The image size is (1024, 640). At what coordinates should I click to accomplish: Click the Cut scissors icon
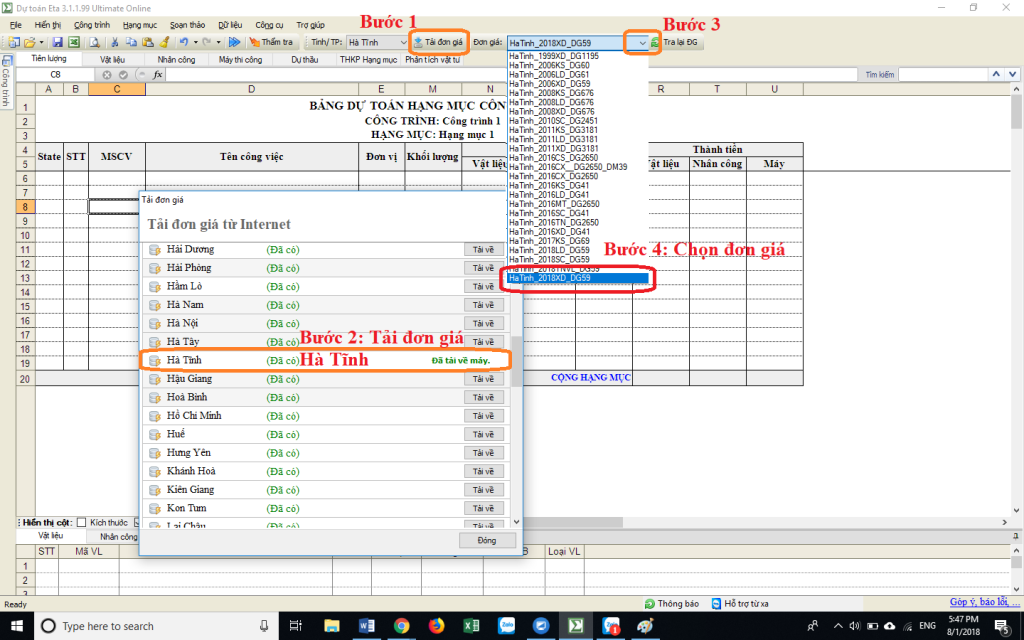click(116, 43)
